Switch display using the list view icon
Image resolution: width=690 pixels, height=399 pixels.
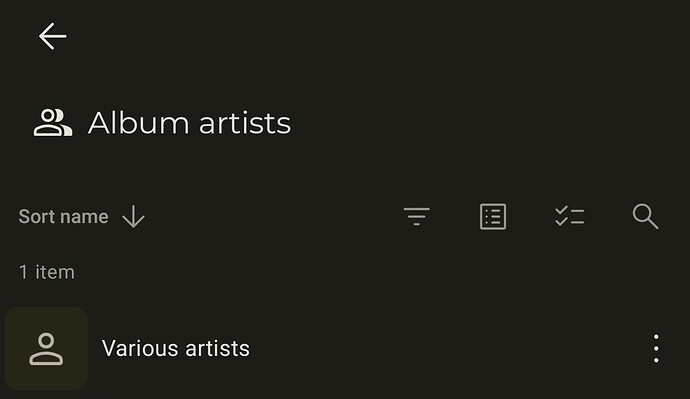click(x=493, y=216)
